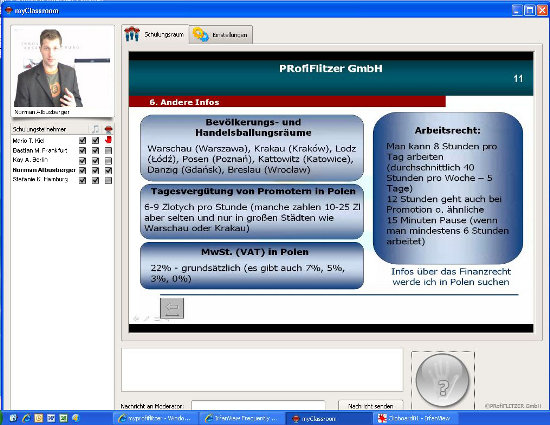
Task: Click the raise-hand question button
Action: click(x=442, y=380)
